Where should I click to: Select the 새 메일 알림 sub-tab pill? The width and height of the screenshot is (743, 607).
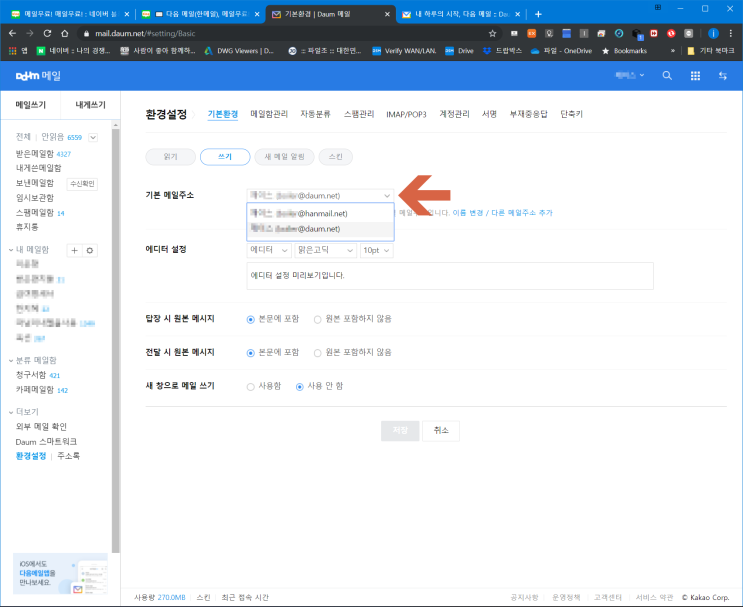(284, 157)
